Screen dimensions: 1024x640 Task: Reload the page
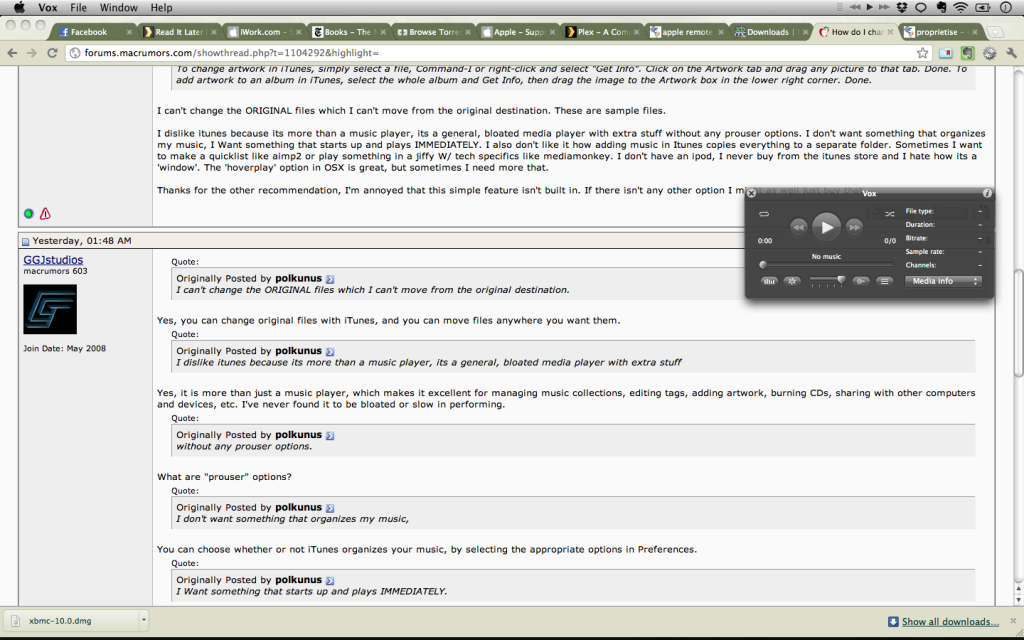point(52,53)
